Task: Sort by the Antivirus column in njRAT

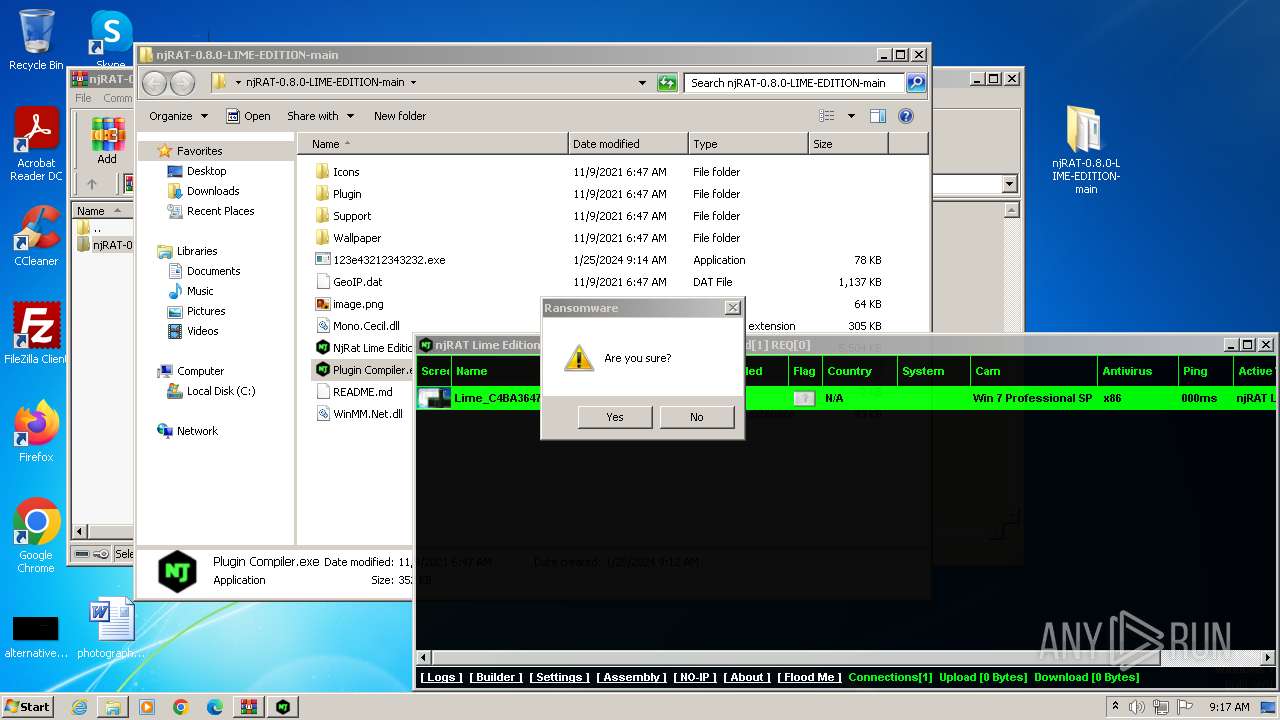Action: click(1138, 371)
